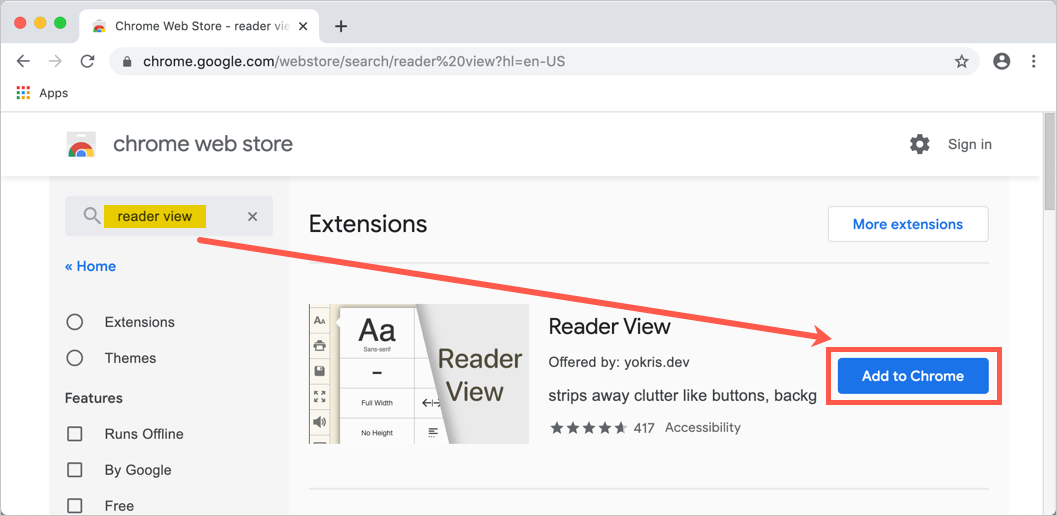The image size is (1057, 516).
Task: Open the Reader View extension thumbnail
Action: point(419,374)
